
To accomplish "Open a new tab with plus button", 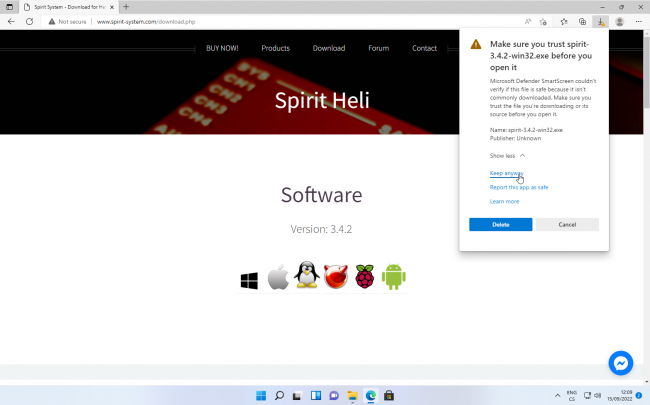I will pos(126,7).
